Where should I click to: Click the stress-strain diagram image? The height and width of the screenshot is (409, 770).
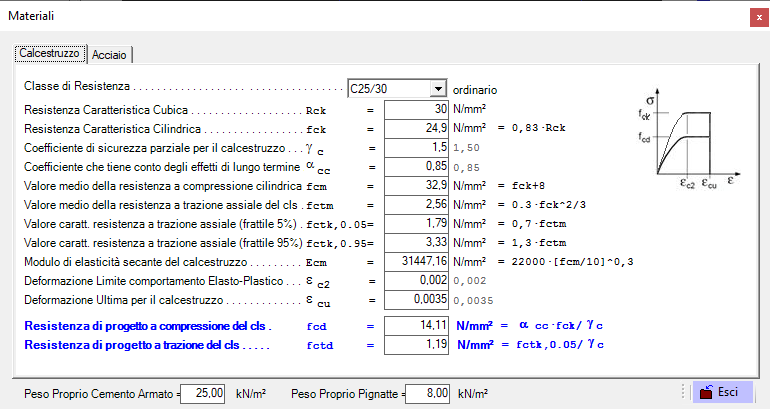(x=688, y=139)
